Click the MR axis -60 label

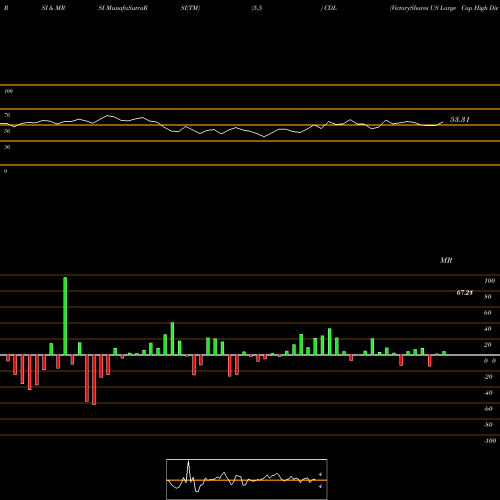488,409
